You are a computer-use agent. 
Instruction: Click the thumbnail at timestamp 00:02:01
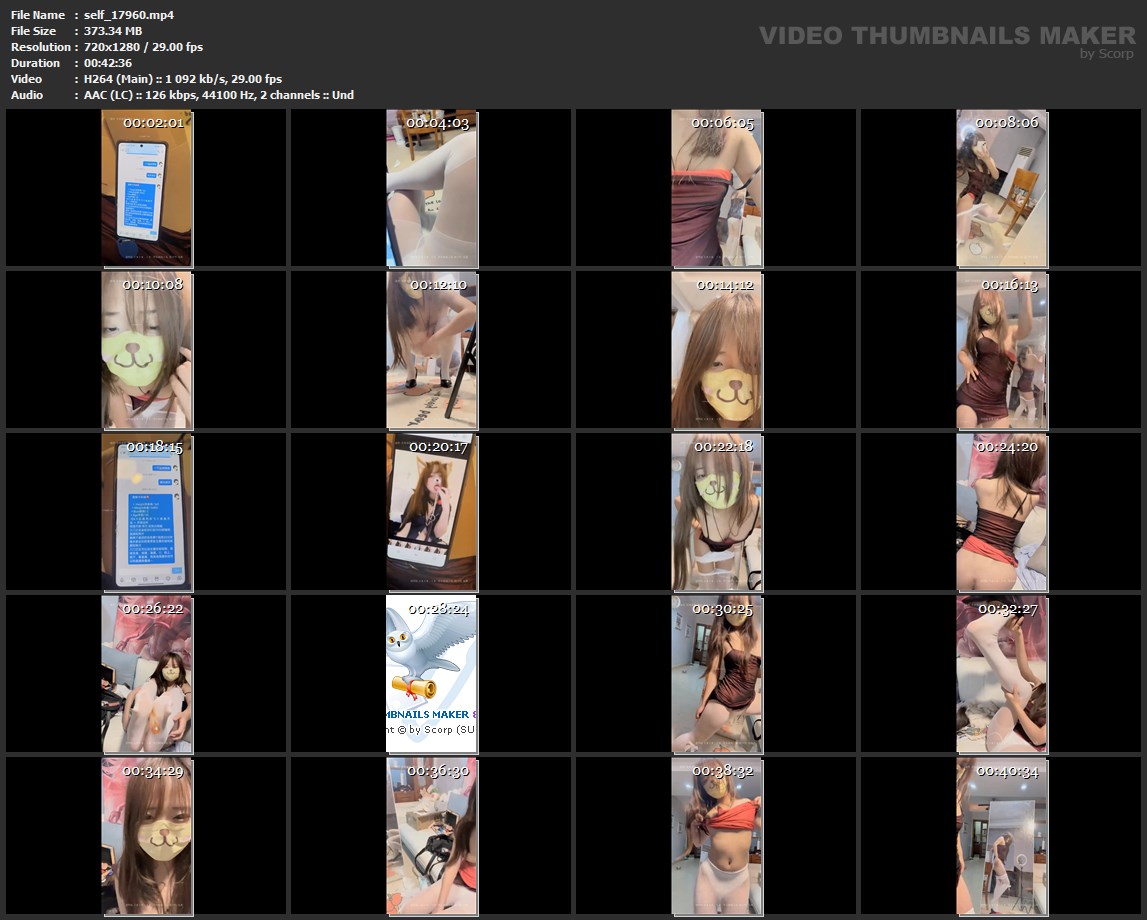[147, 188]
